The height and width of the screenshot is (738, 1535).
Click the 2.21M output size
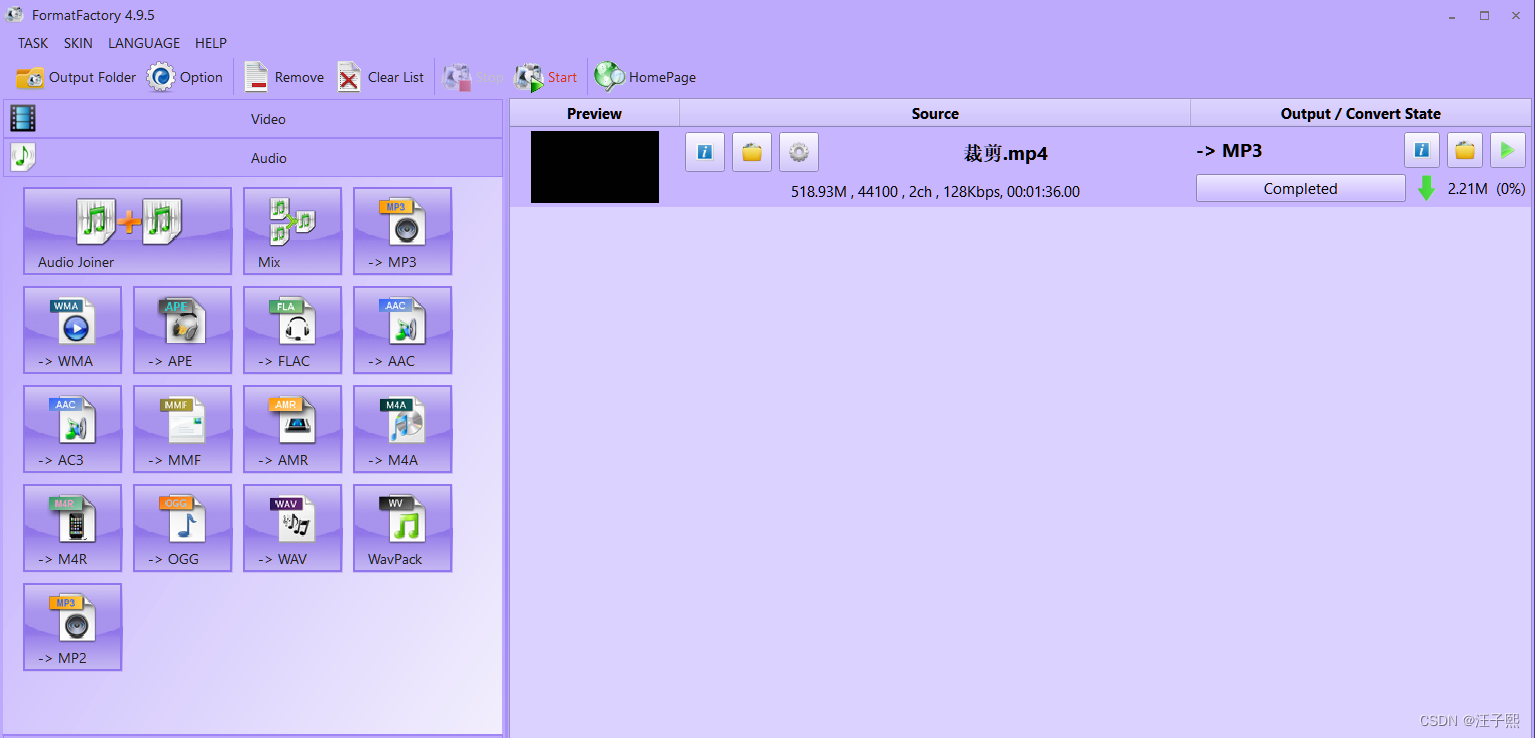pos(1467,188)
